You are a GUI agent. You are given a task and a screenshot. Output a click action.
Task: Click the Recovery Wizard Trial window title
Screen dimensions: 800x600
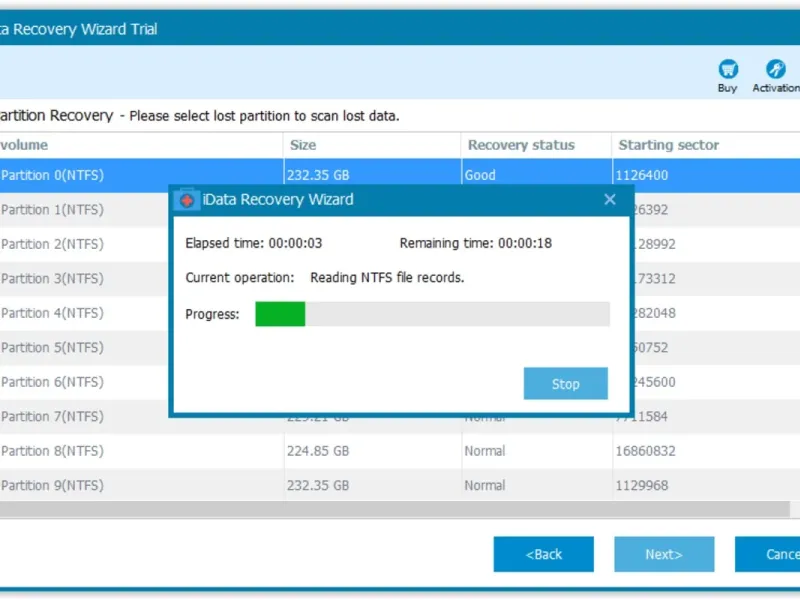pos(79,29)
